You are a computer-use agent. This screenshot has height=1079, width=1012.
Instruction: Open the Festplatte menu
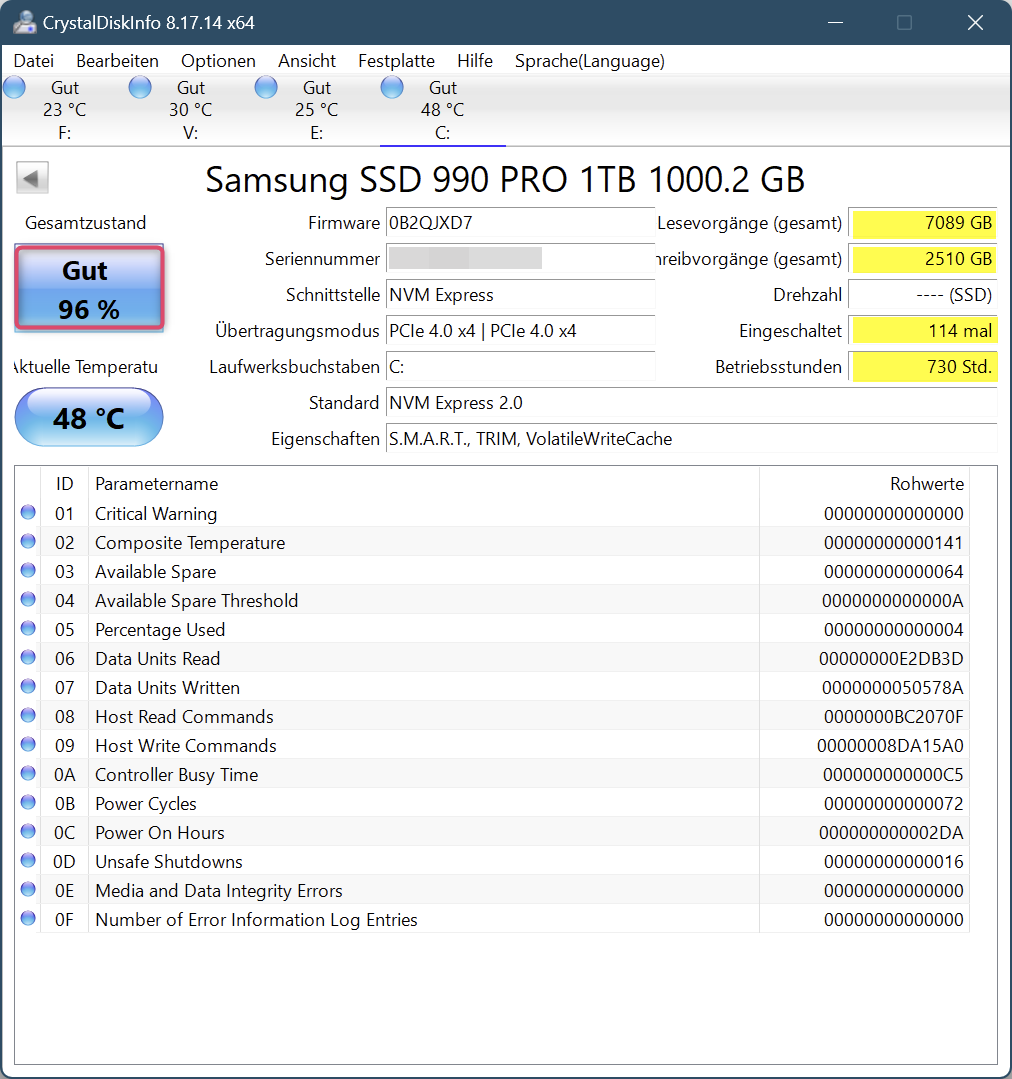point(396,61)
